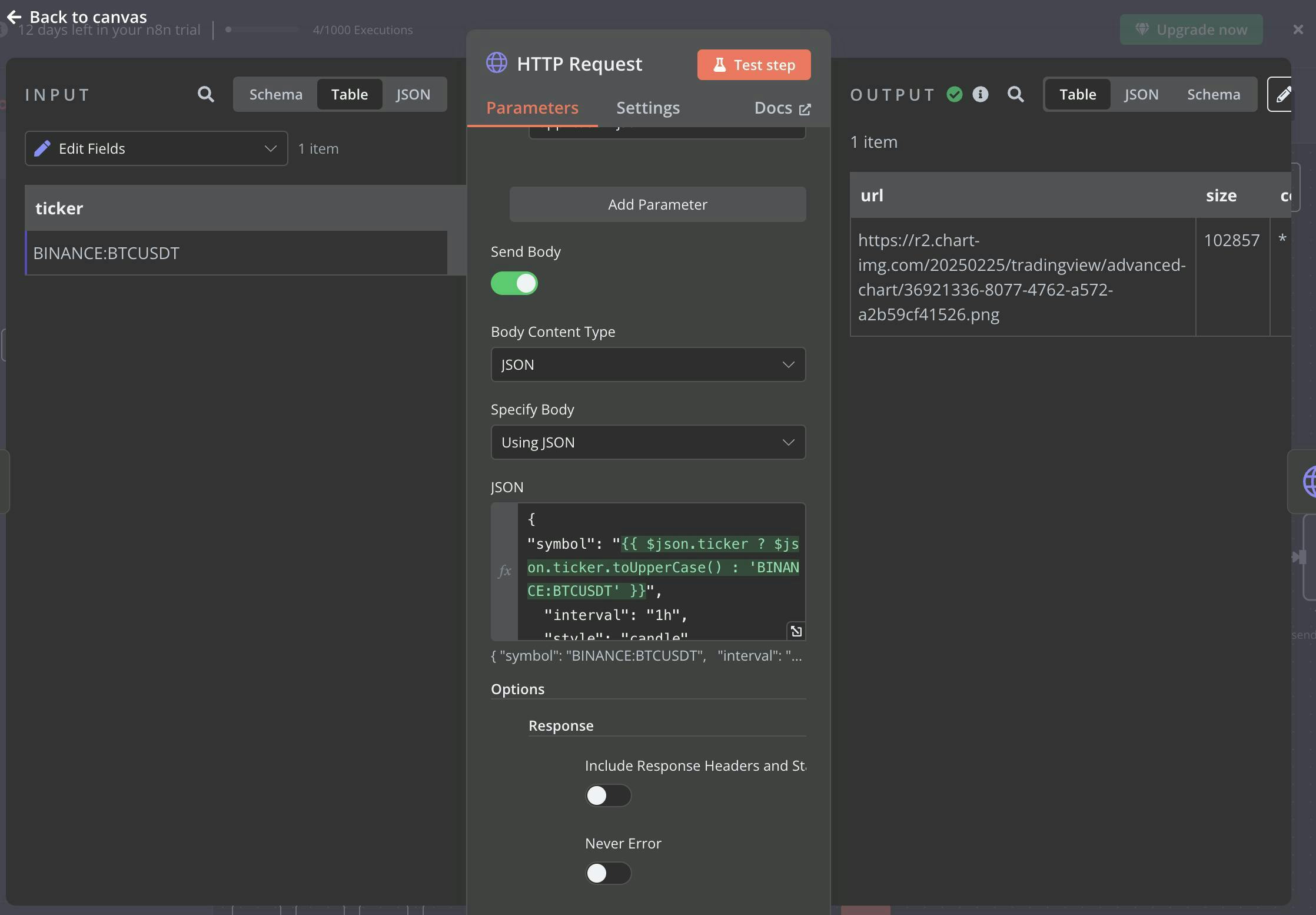Screen dimensions: 1316x915
Task: Click the INPUT panel search icon
Action: [x=205, y=94]
